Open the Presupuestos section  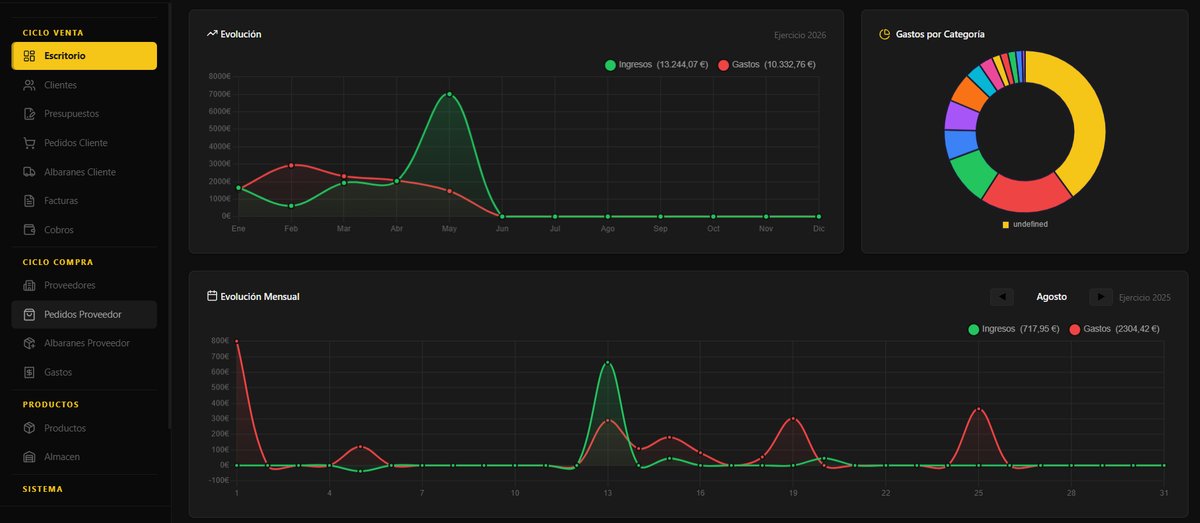click(84, 114)
